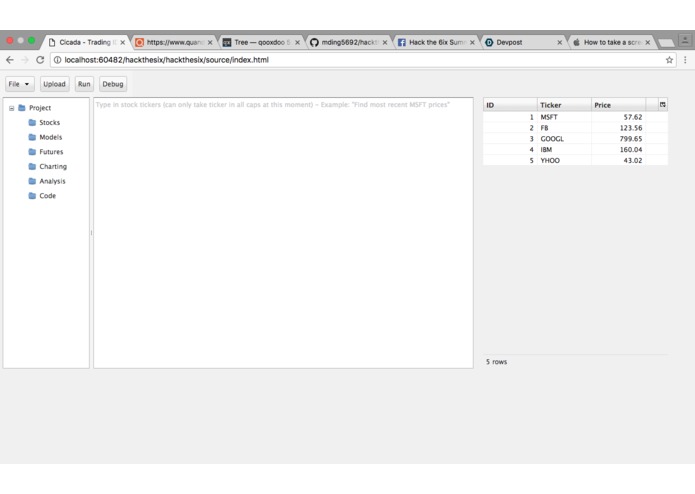
Task: Open the Analysis folder
Action: pos(52,181)
